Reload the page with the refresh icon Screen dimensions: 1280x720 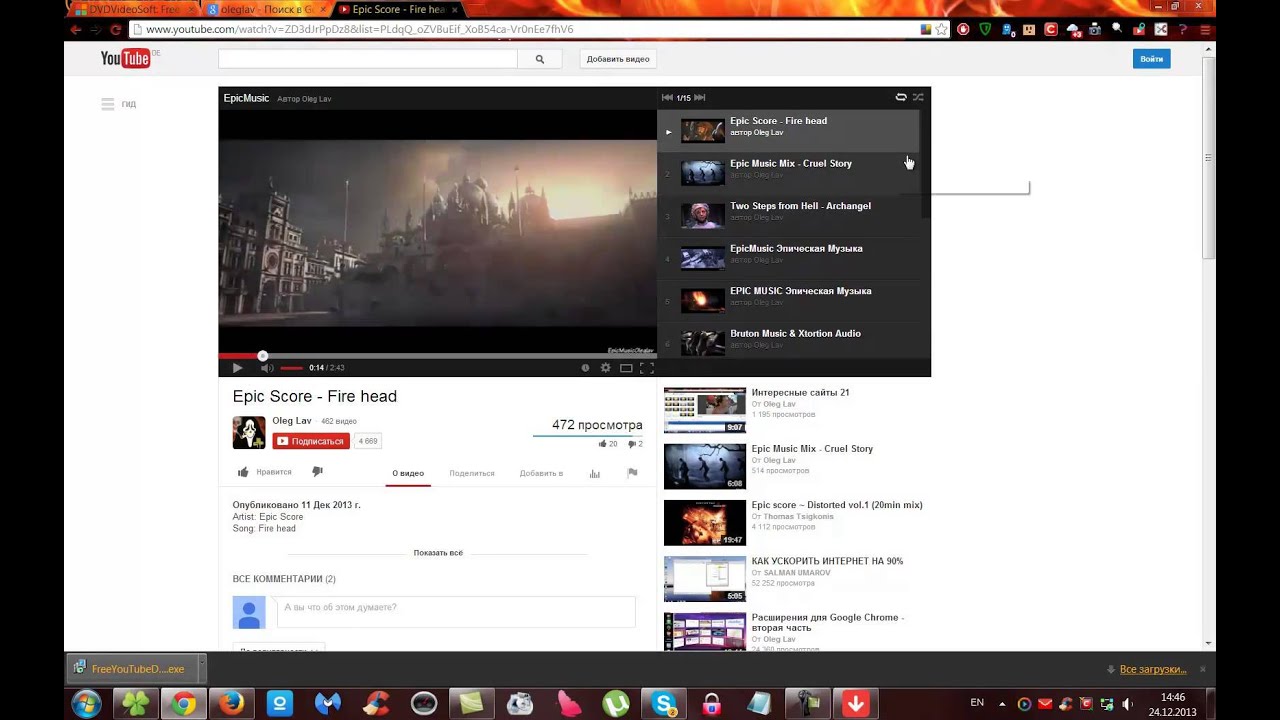coord(115,30)
